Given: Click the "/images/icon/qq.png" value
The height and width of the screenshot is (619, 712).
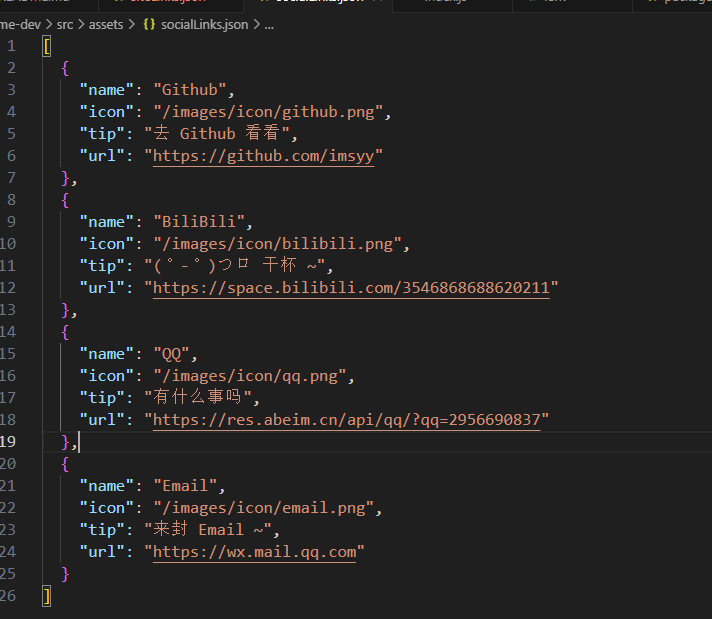Looking at the screenshot, I should pos(250,376).
